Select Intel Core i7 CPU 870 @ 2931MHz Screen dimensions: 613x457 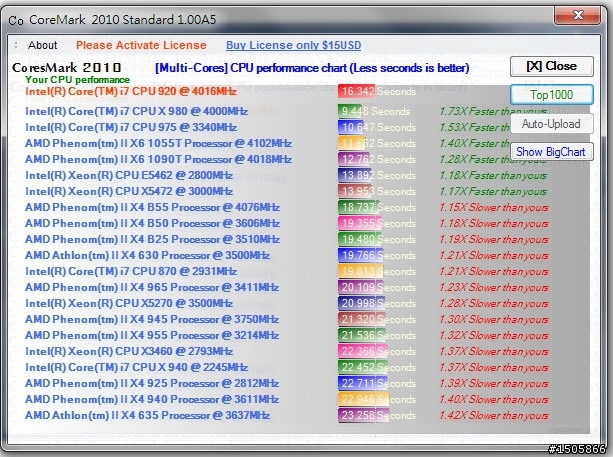click(x=131, y=272)
